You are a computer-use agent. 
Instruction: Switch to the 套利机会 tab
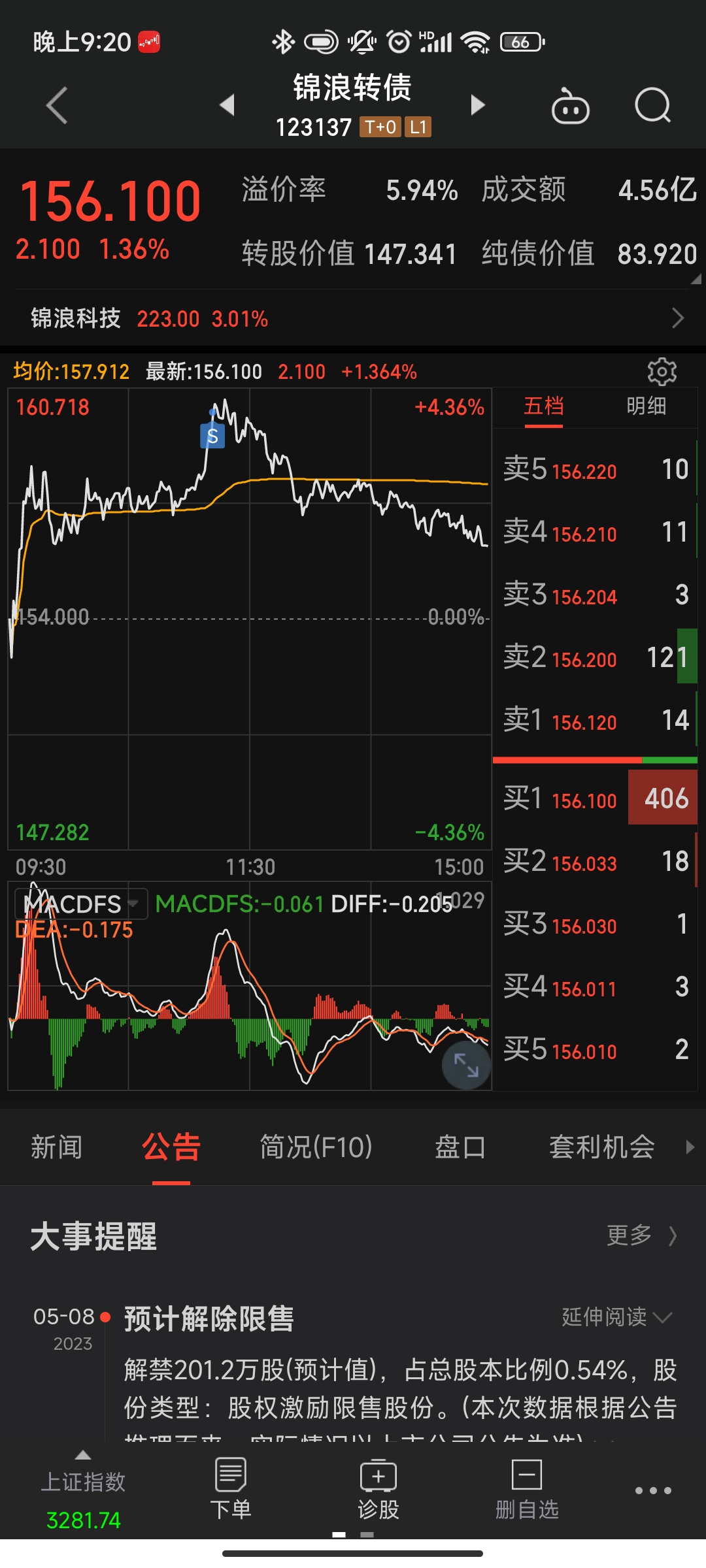(x=601, y=1147)
